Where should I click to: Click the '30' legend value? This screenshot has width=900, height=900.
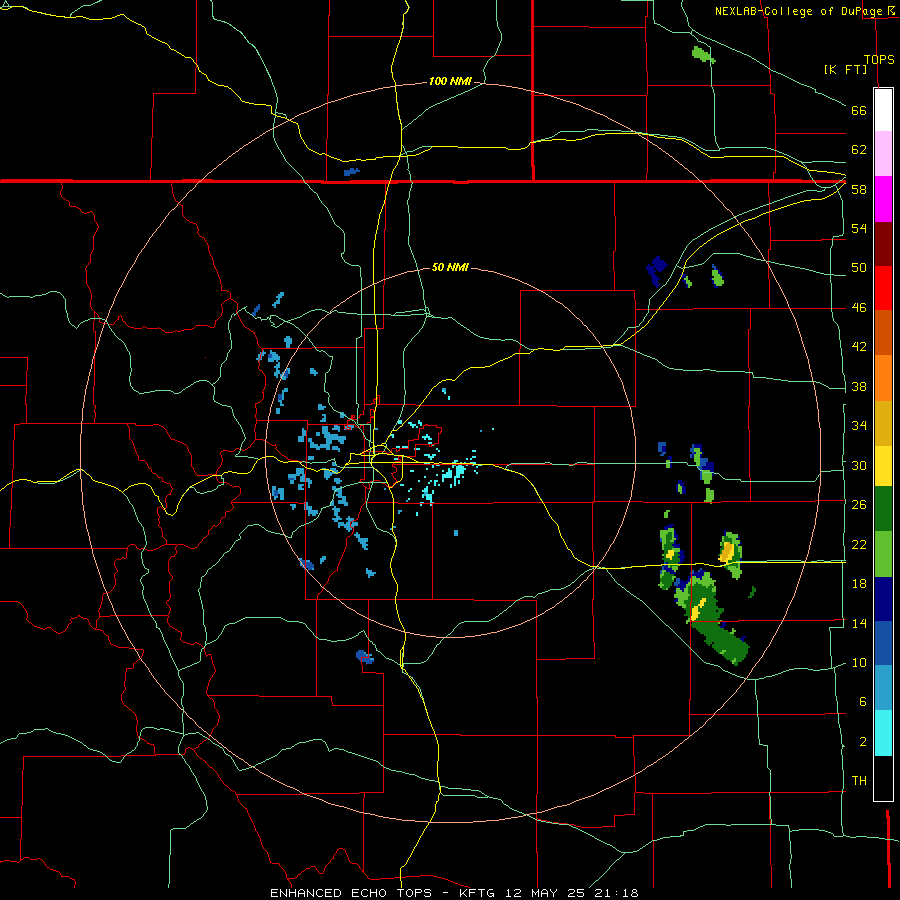pos(859,465)
